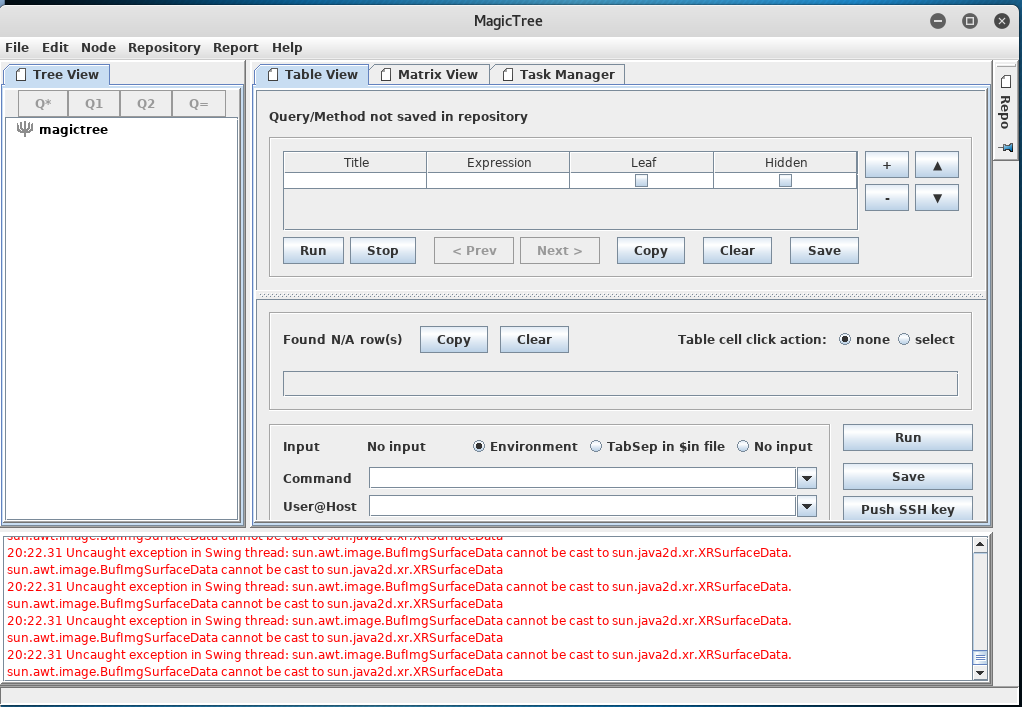Click the < Prev button
This screenshot has width=1022, height=707.
pos(474,250)
